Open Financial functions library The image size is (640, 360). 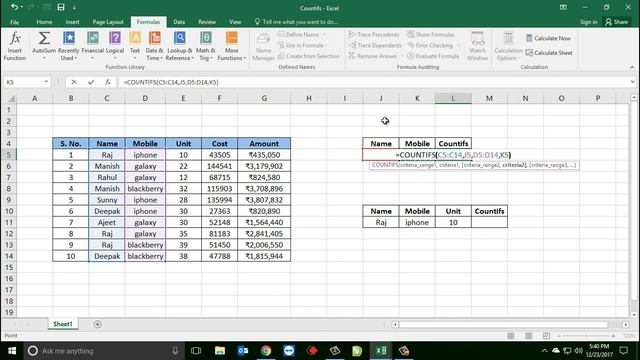click(x=93, y=46)
